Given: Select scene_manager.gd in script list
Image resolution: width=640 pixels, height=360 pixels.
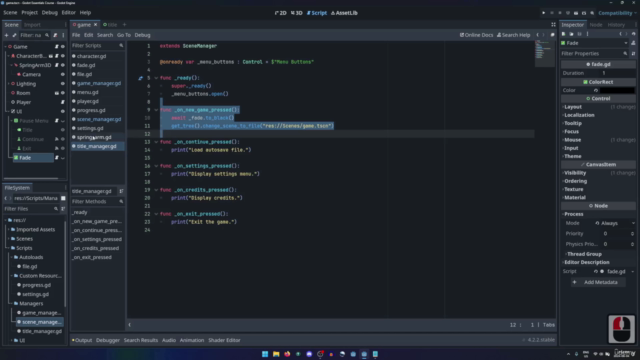Looking at the screenshot, I should pos(99,119).
